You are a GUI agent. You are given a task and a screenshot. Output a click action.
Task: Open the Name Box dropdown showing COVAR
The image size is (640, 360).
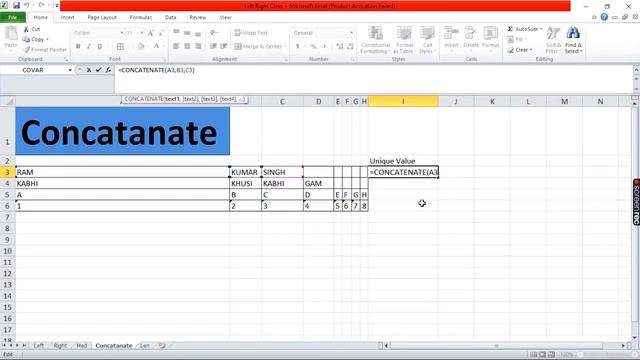pyautogui.click(x=70, y=70)
